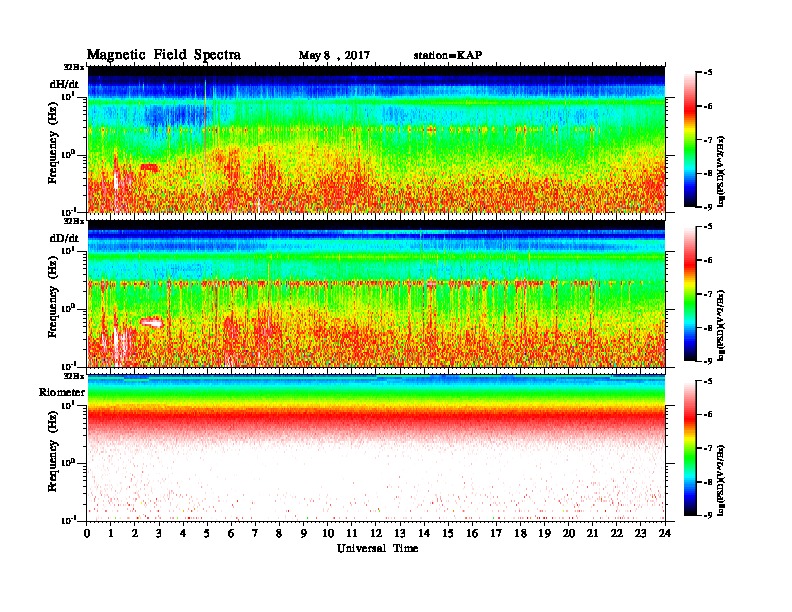The height and width of the screenshot is (612, 792).
Task: Click hour '14' on the Universal Time axis
Action: tap(424, 533)
